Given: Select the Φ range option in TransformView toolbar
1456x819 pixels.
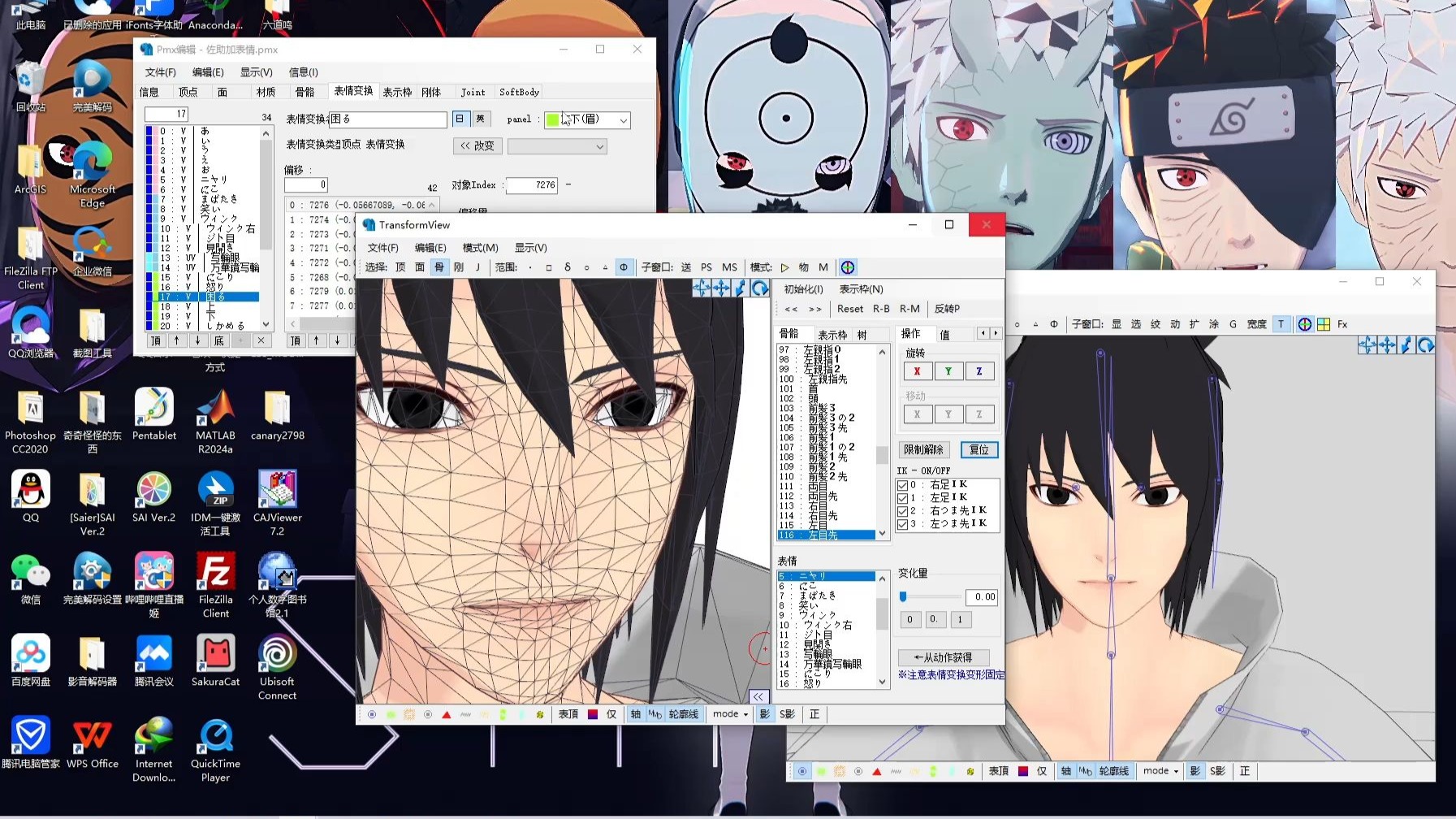Looking at the screenshot, I should 624,266.
